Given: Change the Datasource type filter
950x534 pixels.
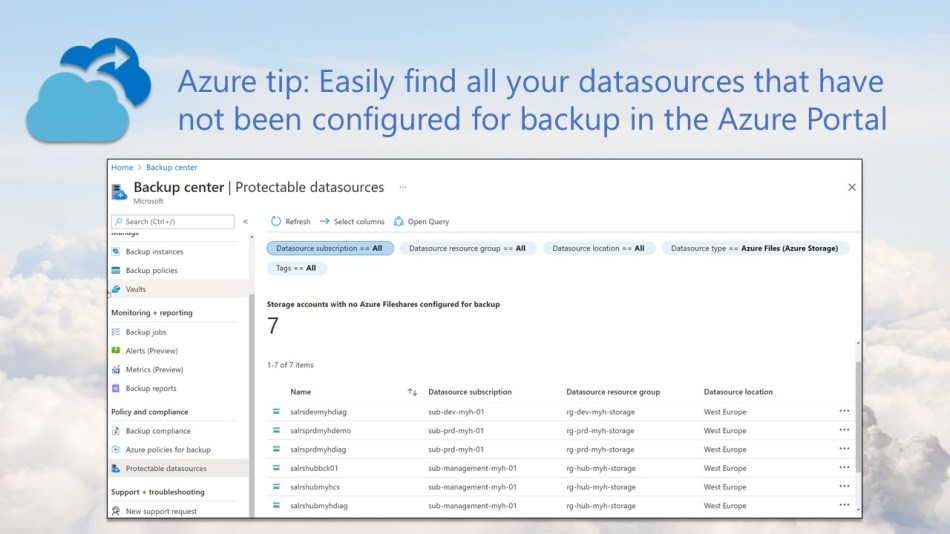Looking at the screenshot, I should coord(756,248).
